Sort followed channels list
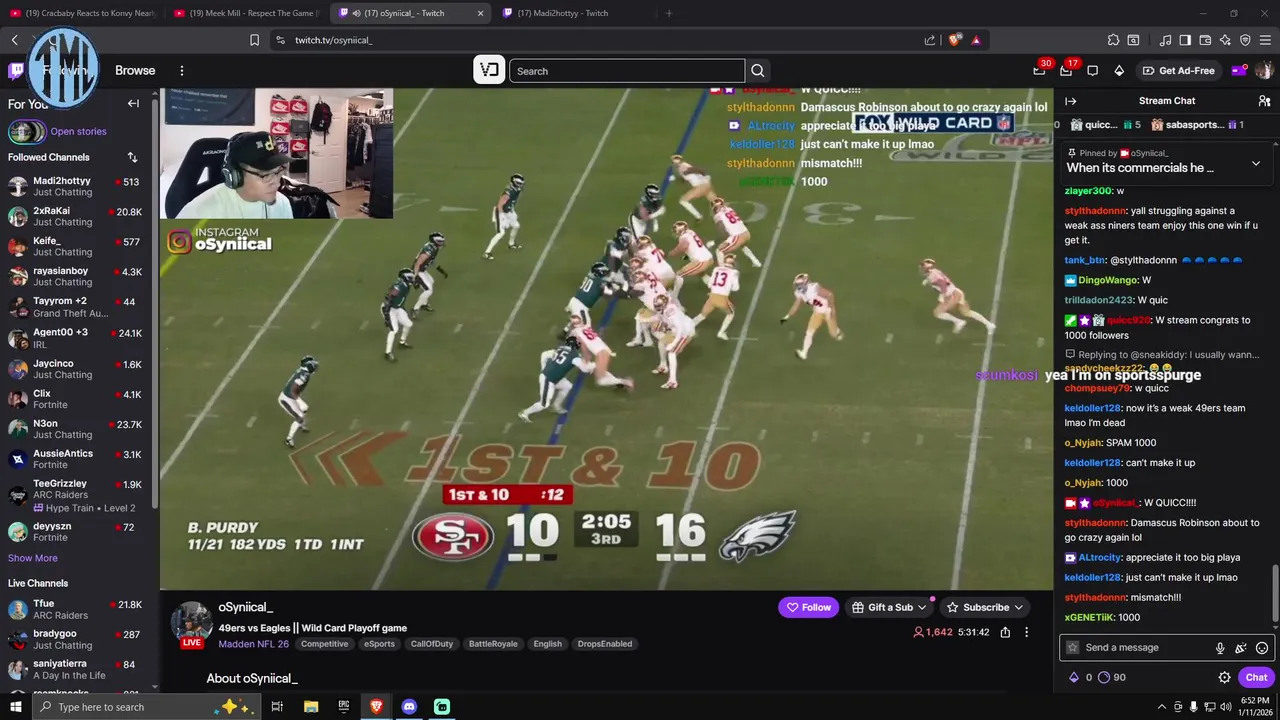 click(x=132, y=157)
